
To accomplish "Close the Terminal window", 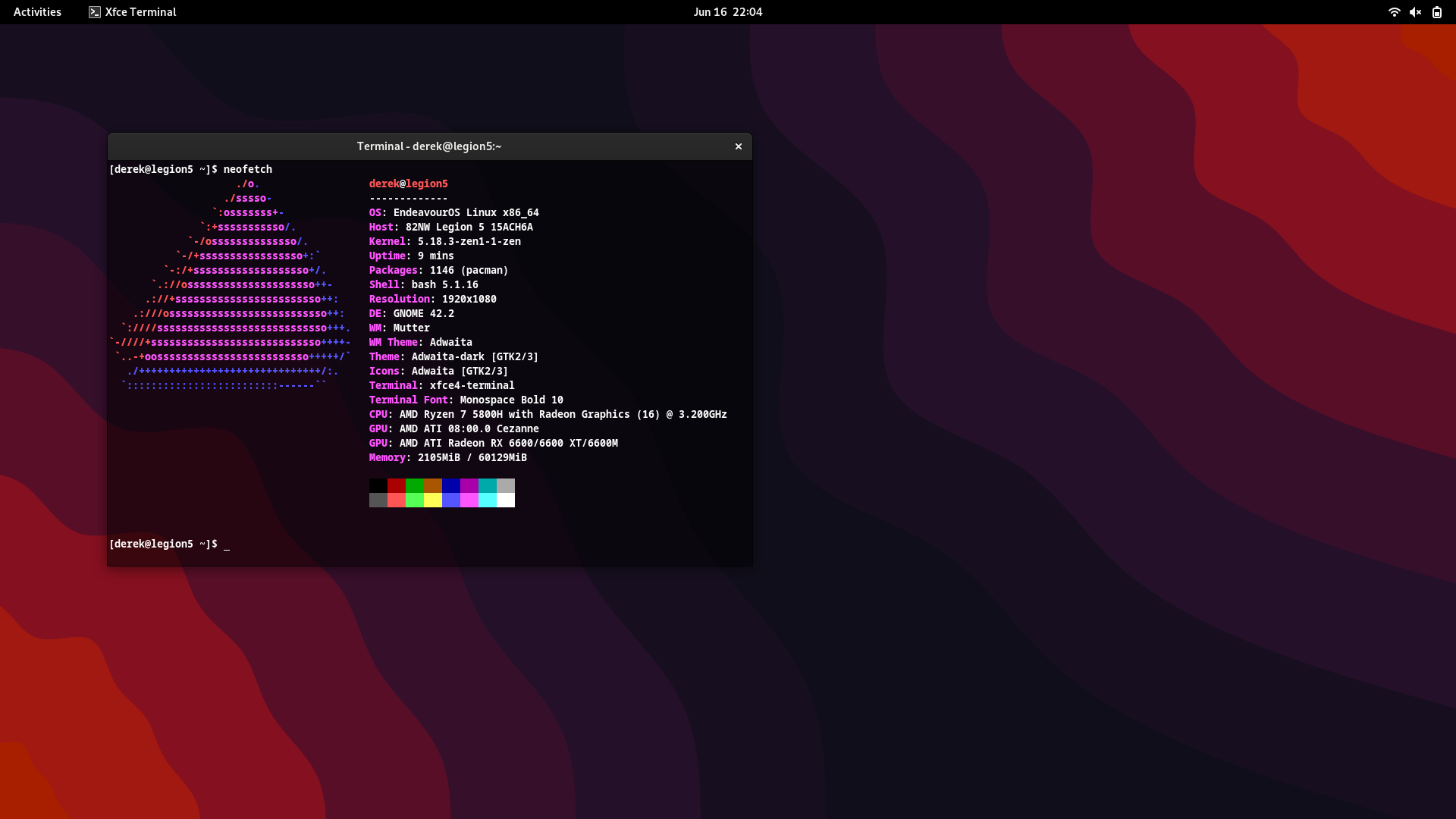I will pyautogui.click(x=739, y=146).
